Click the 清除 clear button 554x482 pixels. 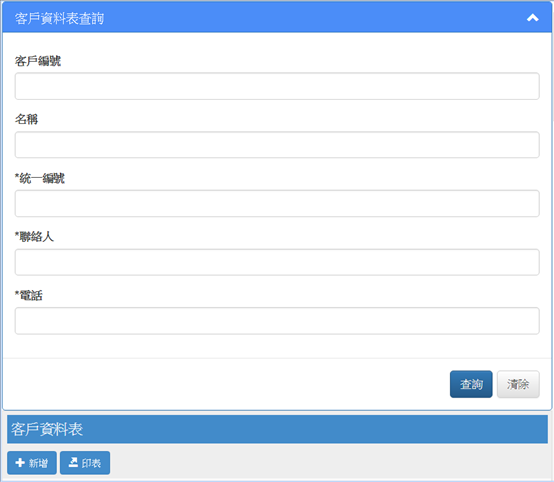click(518, 384)
